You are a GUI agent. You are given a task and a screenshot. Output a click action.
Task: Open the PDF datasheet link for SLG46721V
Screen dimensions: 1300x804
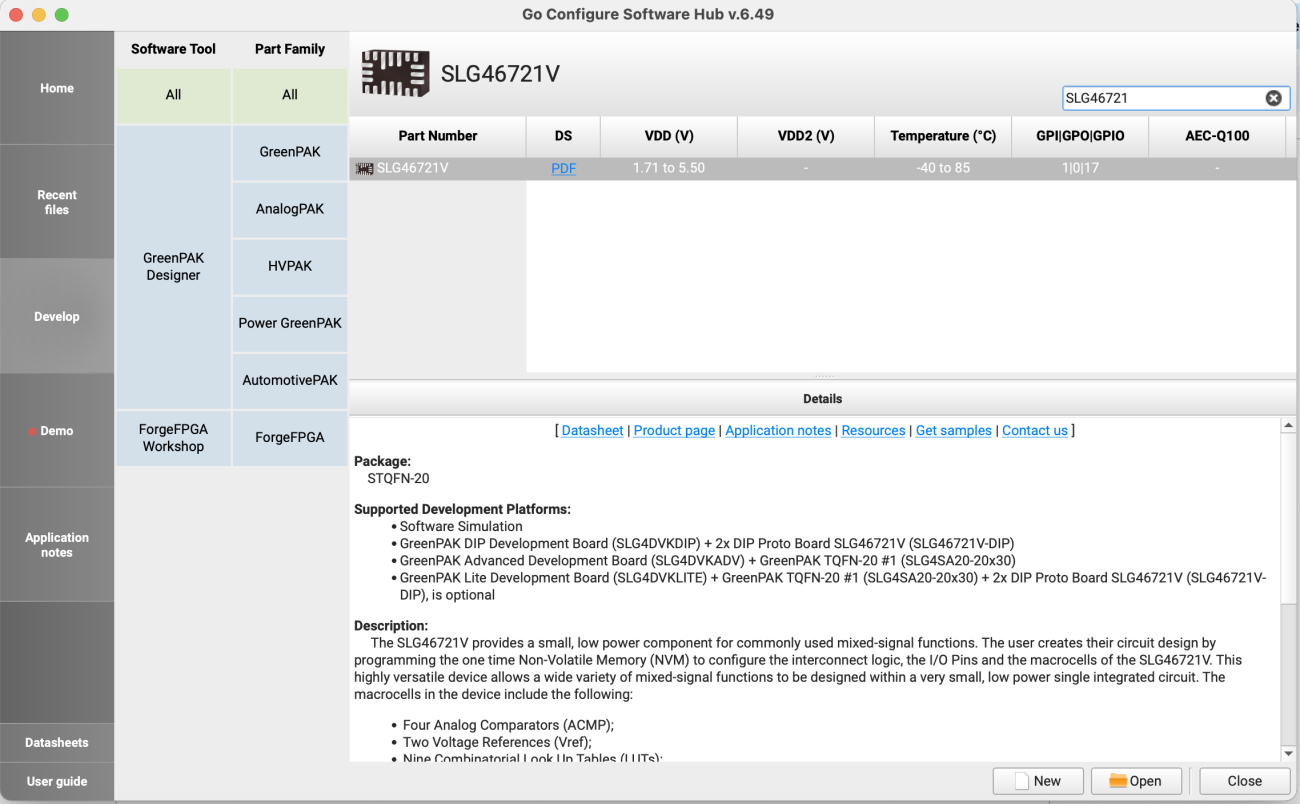[x=563, y=169]
